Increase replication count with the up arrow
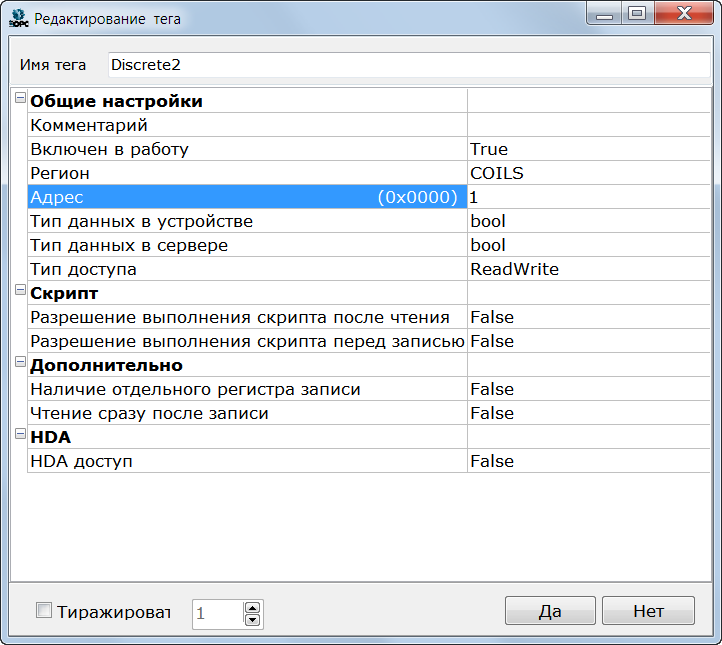Image resolution: width=722 pixels, height=645 pixels. coord(252,606)
